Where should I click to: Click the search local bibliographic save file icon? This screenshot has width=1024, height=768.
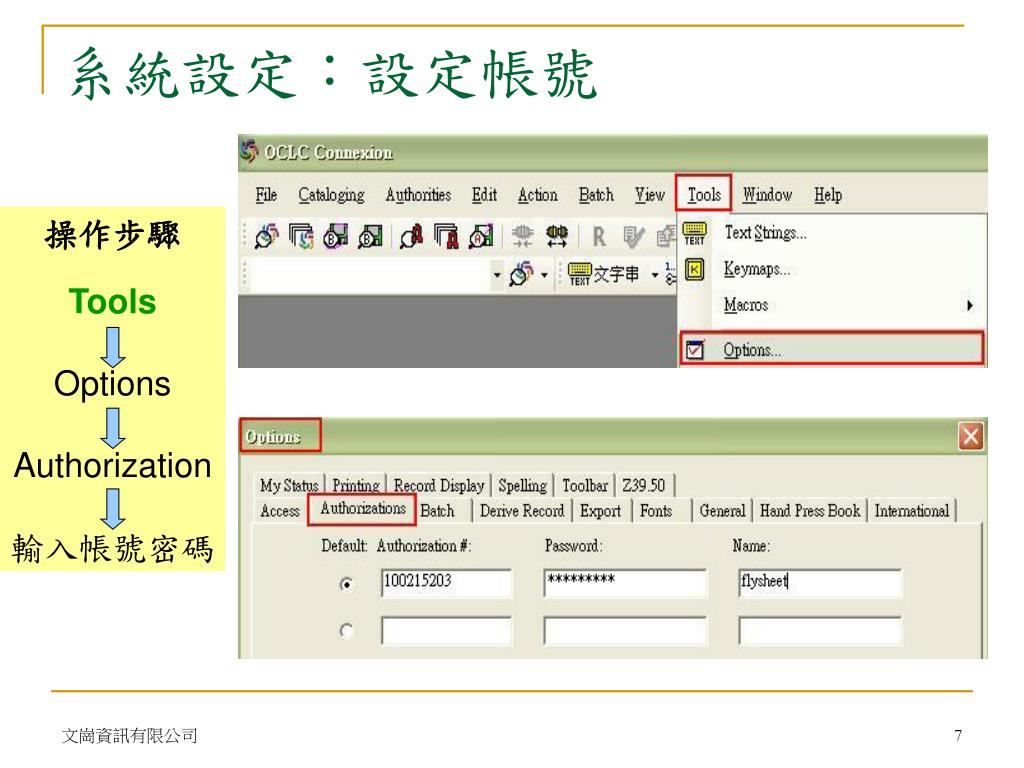pos(370,236)
